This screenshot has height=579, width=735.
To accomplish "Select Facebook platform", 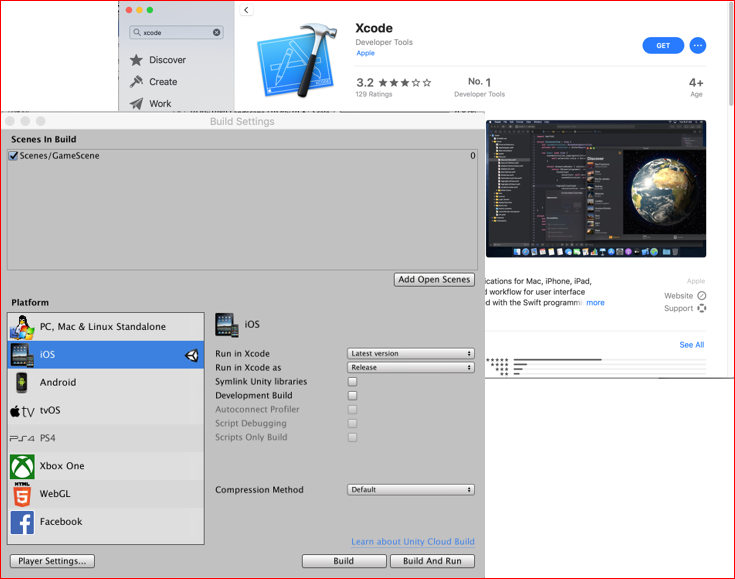I will 106,522.
